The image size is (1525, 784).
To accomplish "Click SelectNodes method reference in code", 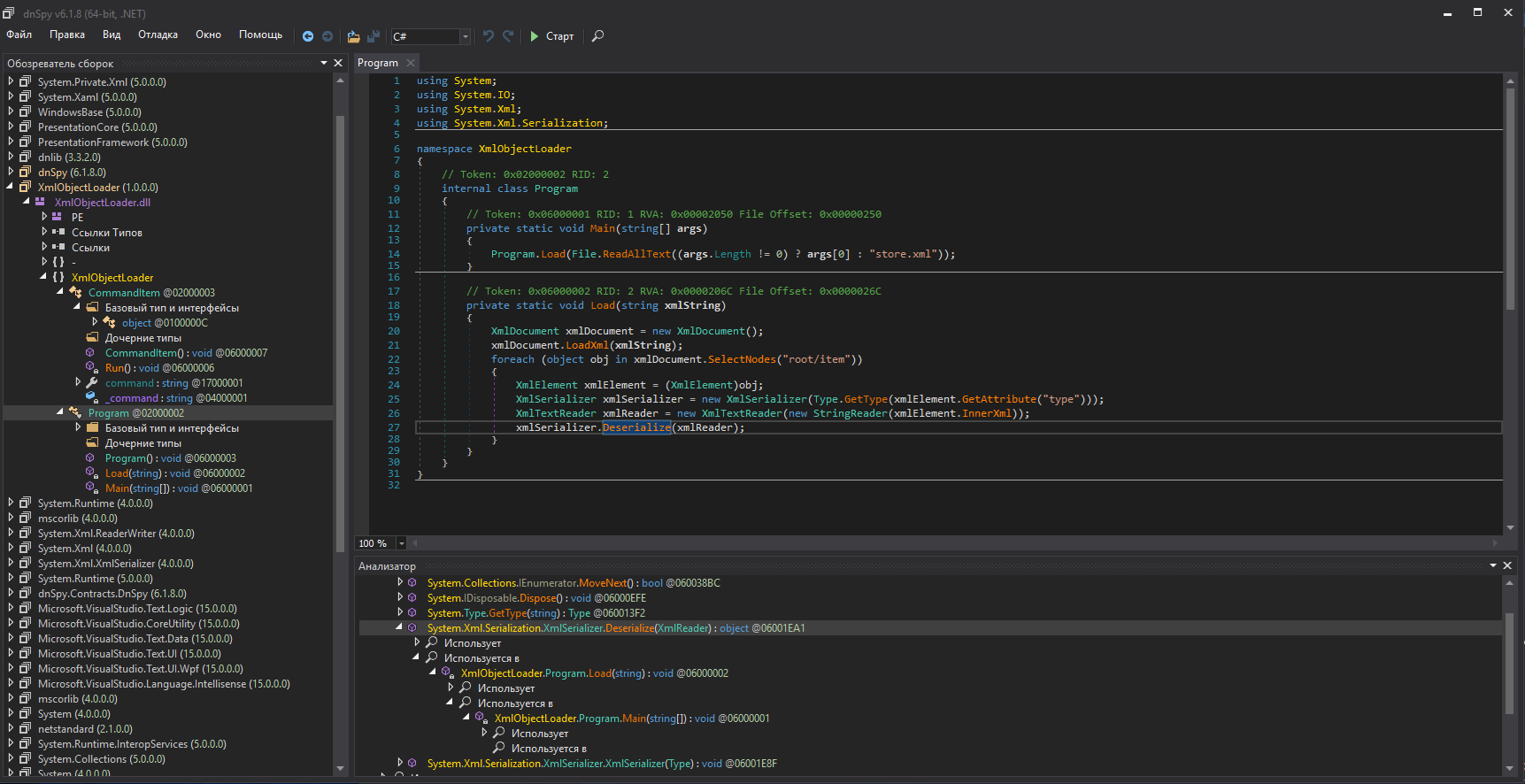I will click(x=742, y=359).
